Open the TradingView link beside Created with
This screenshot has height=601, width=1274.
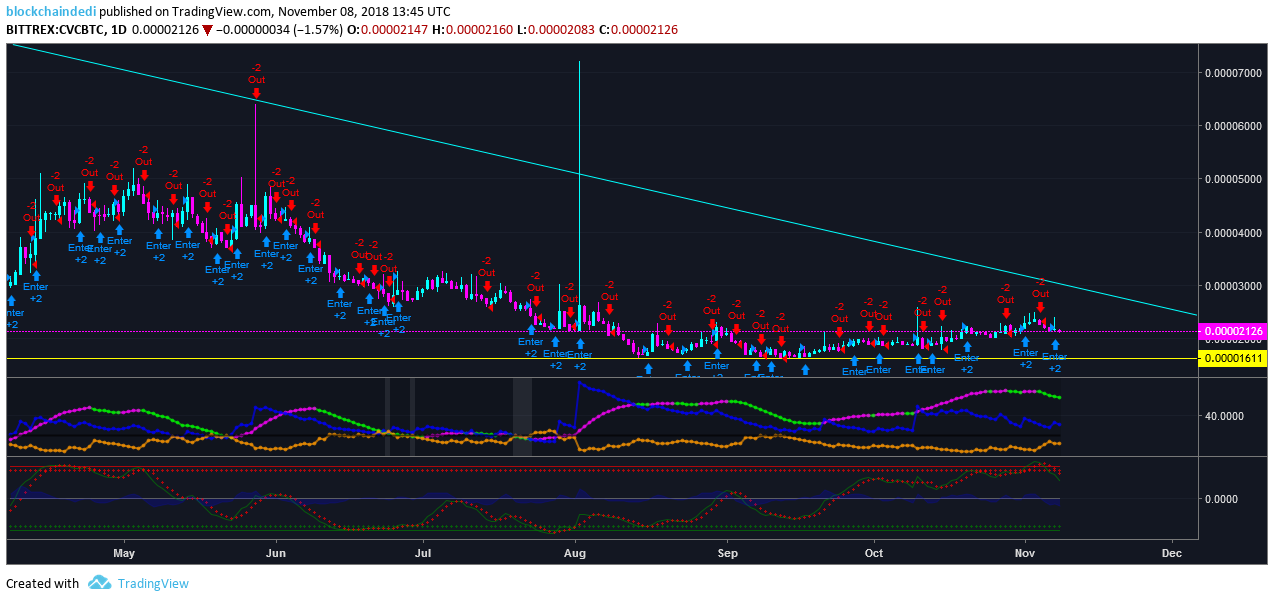click(x=152, y=583)
